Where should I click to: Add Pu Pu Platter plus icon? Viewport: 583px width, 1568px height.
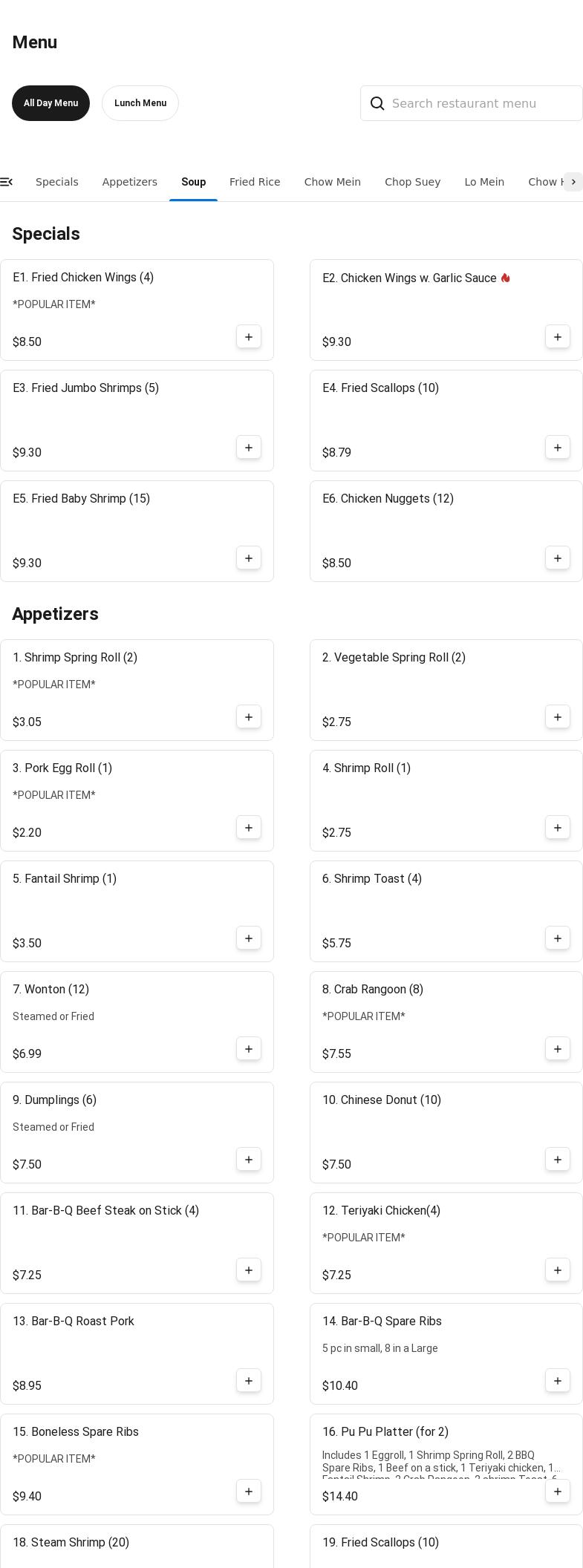pyautogui.click(x=558, y=1492)
